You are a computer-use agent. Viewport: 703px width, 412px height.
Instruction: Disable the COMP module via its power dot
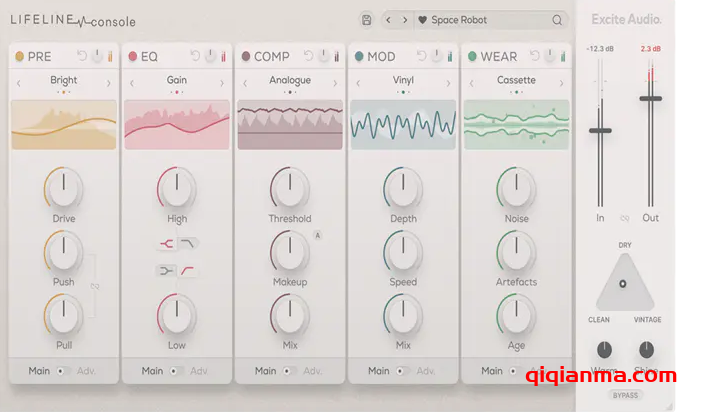246,57
